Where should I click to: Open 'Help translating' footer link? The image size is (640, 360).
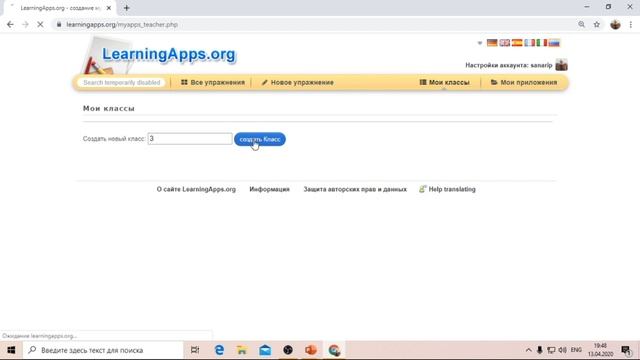[447, 189]
